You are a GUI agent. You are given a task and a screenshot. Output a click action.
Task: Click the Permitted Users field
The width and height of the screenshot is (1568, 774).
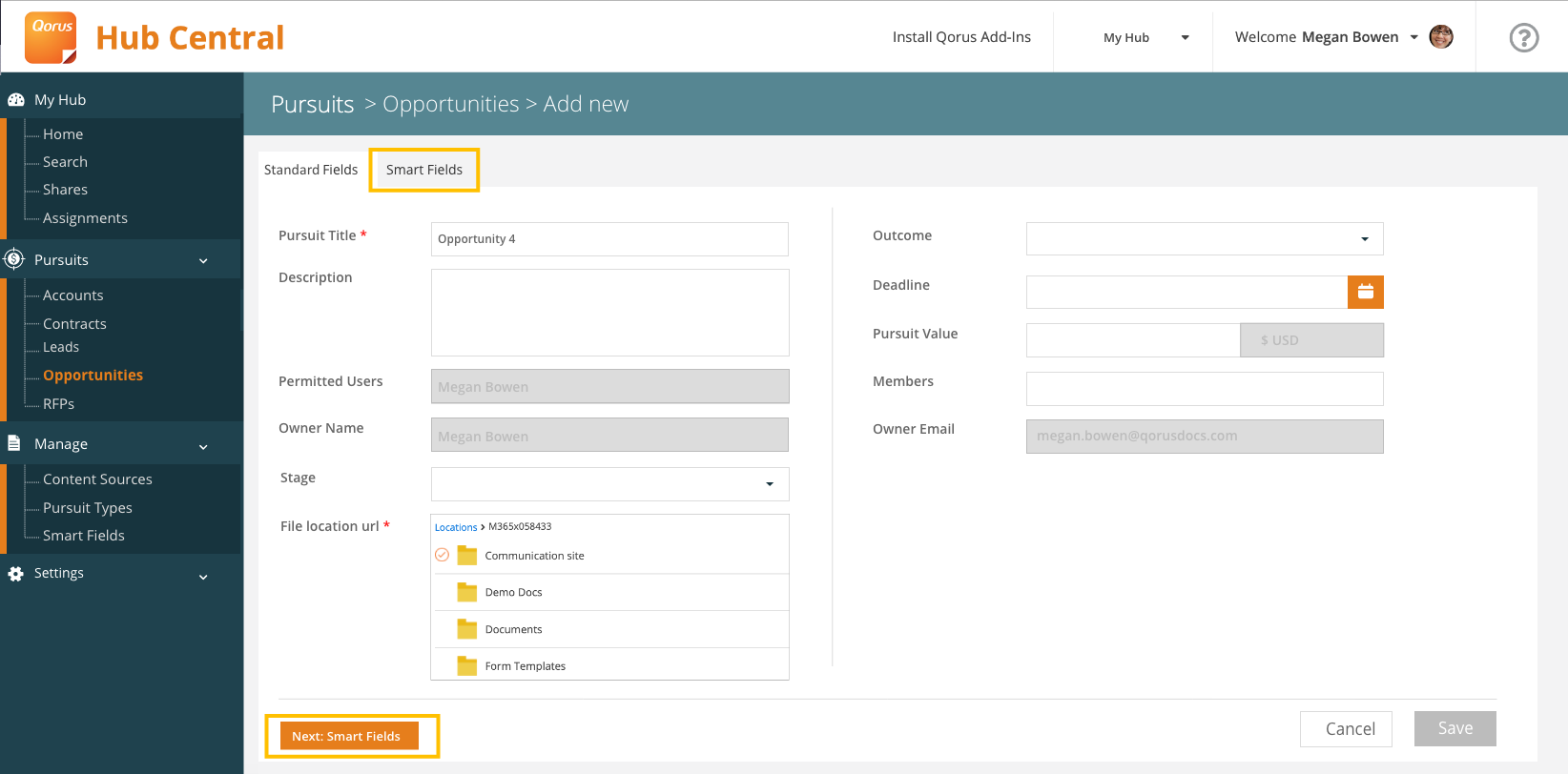610,386
